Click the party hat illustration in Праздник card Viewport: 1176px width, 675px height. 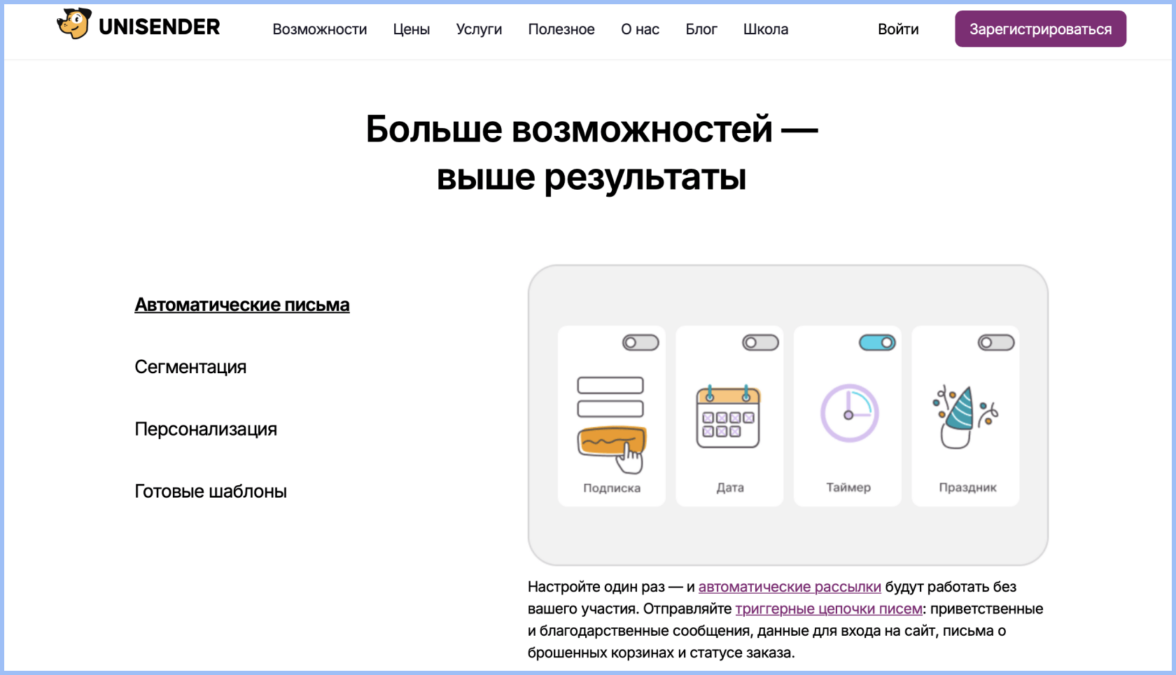pos(964,417)
